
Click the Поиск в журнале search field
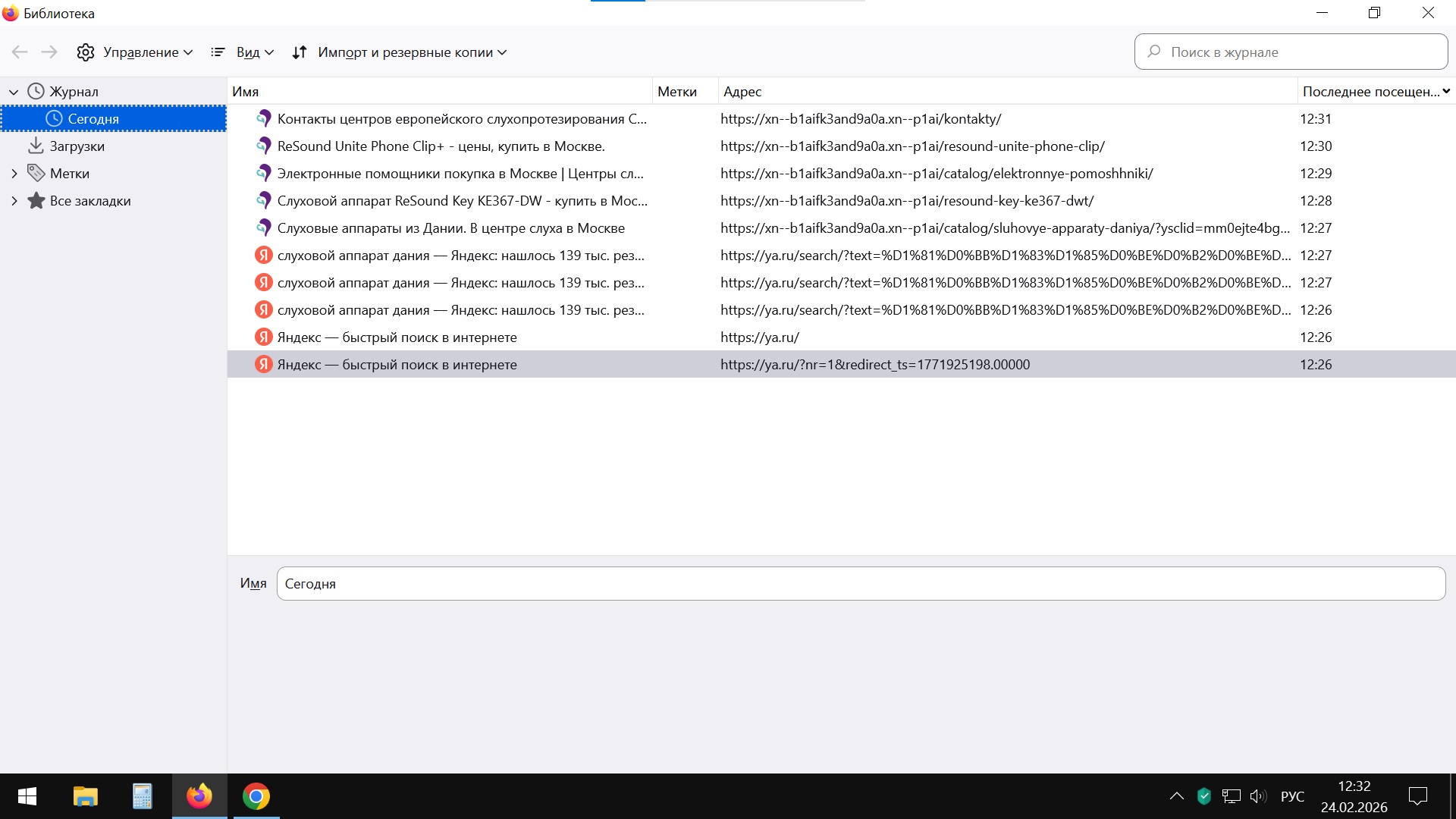pos(1291,52)
